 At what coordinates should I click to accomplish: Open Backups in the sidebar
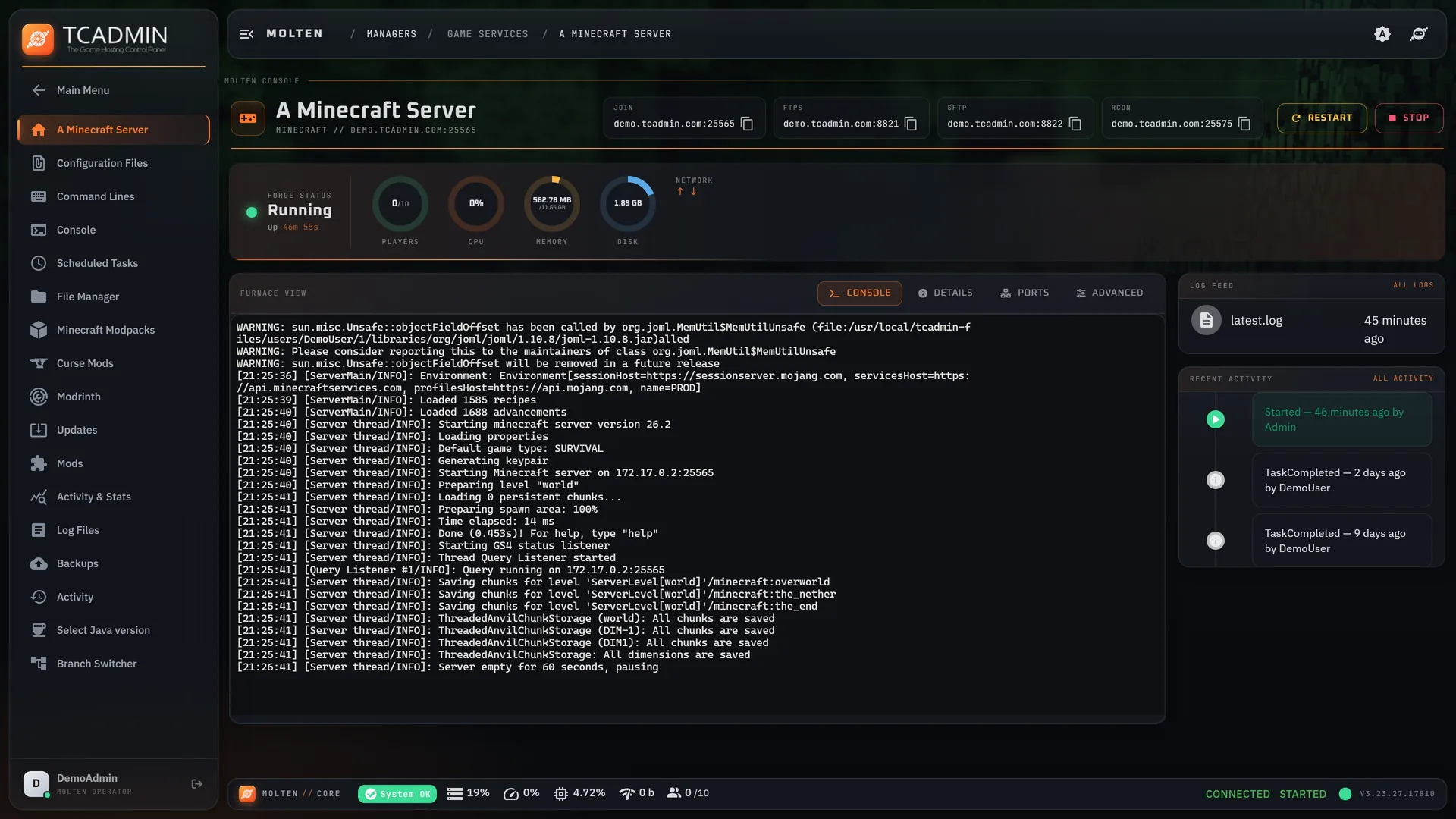(x=113, y=563)
